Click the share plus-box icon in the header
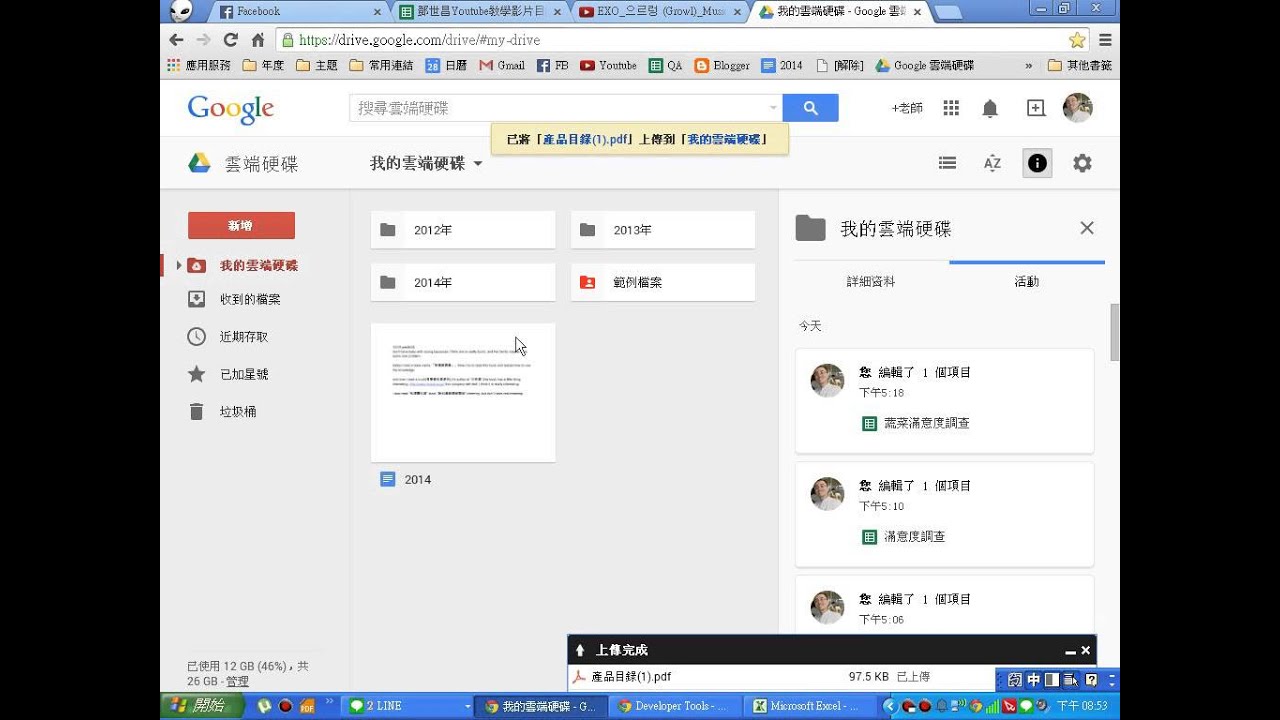This screenshot has height=720, width=1280. 1036,108
